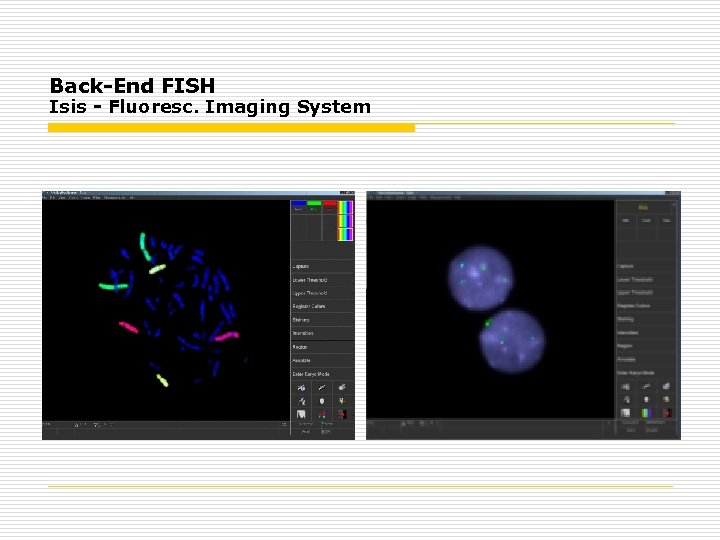
Task: Click the lower interphase nucleus in right window
Action: coord(512,342)
